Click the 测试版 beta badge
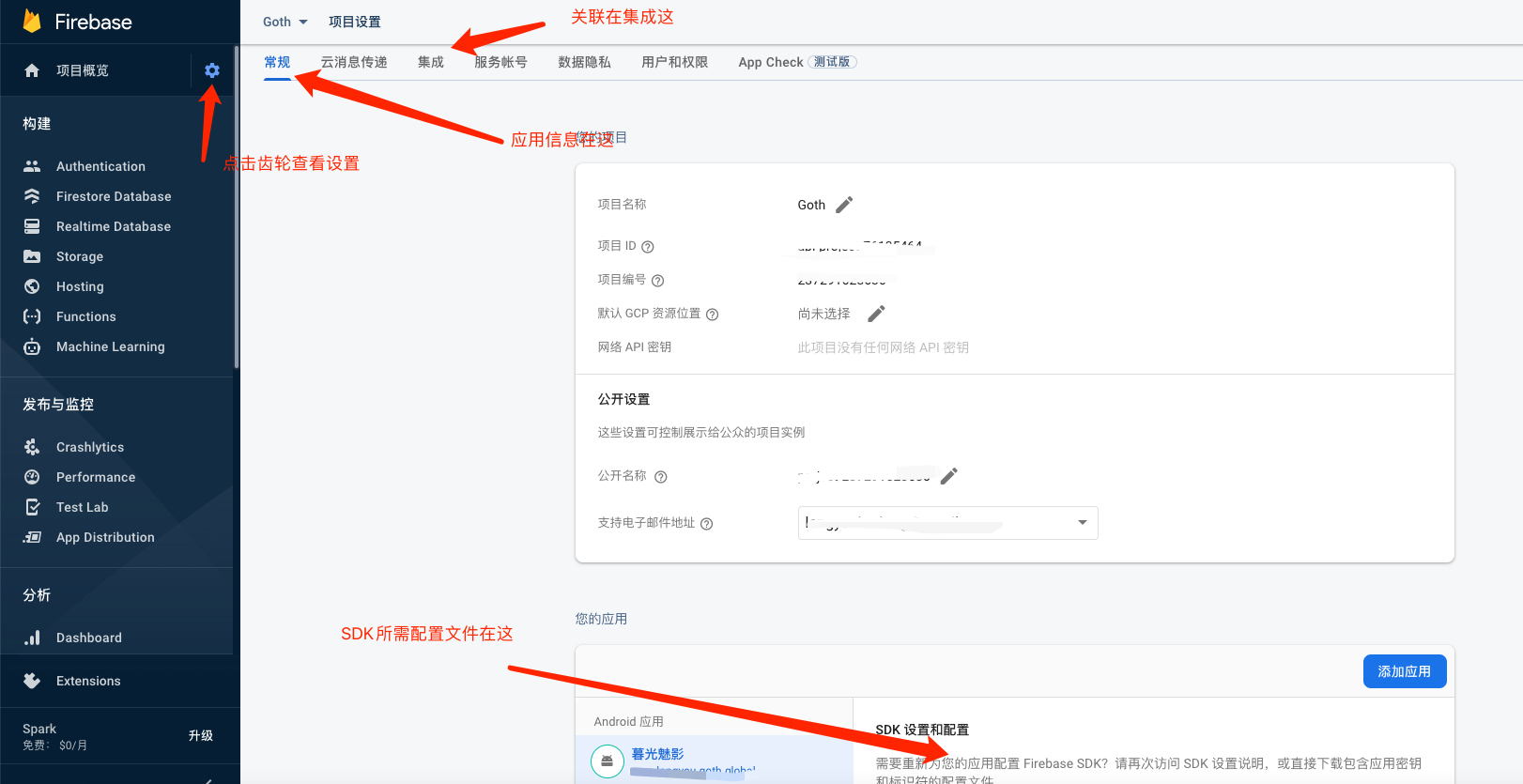Screen dimensions: 1523x784 832,62
